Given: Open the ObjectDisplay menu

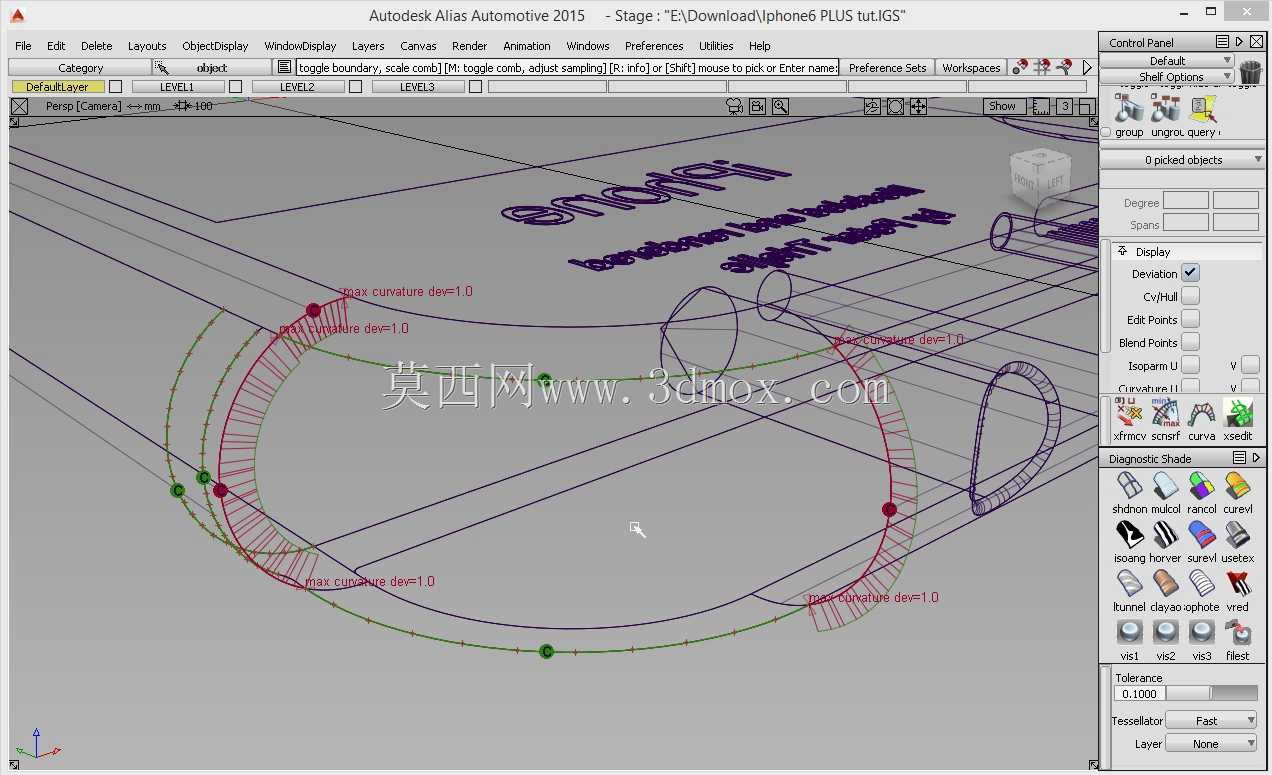Looking at the screenshot, I should pyautogui.click(x=215, y=46).
